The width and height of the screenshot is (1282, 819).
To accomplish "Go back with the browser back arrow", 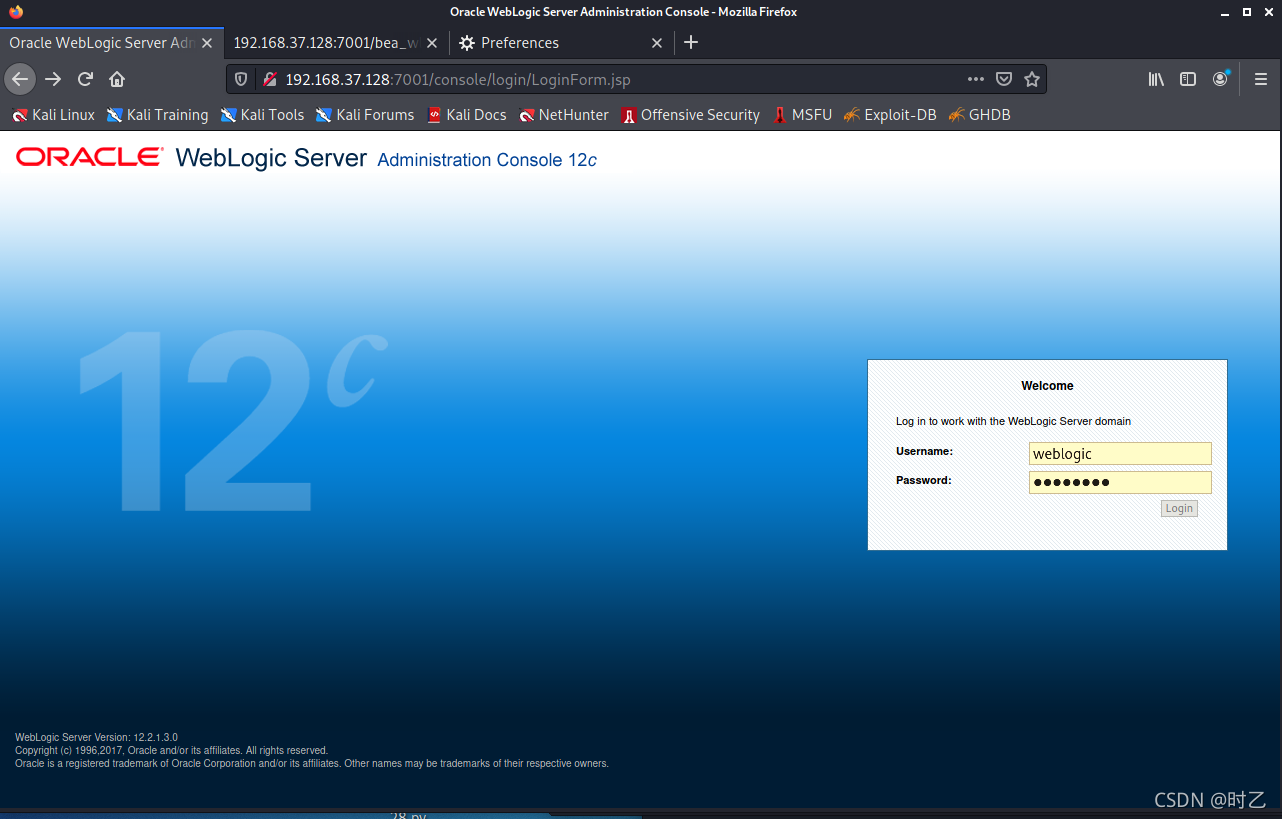I will [20, 79].
